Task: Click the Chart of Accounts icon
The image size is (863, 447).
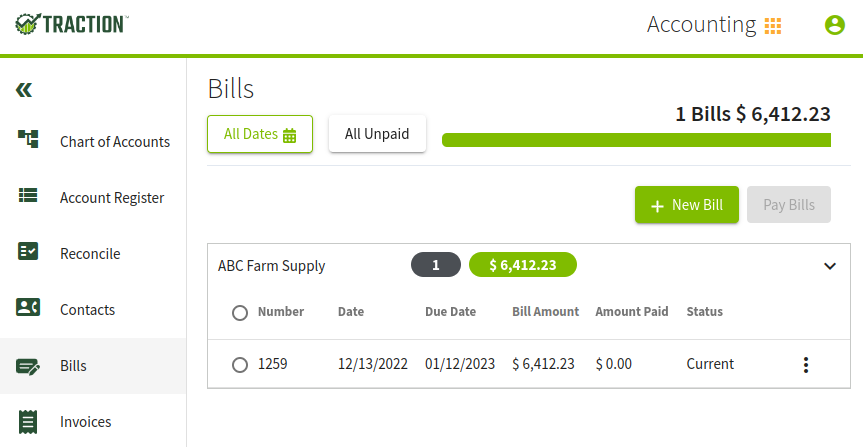Action: 28,139
